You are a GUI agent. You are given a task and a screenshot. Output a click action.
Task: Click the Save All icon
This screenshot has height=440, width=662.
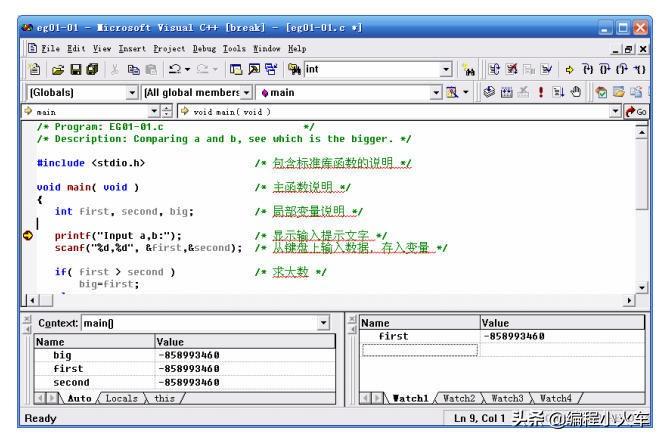pos(92,70)
